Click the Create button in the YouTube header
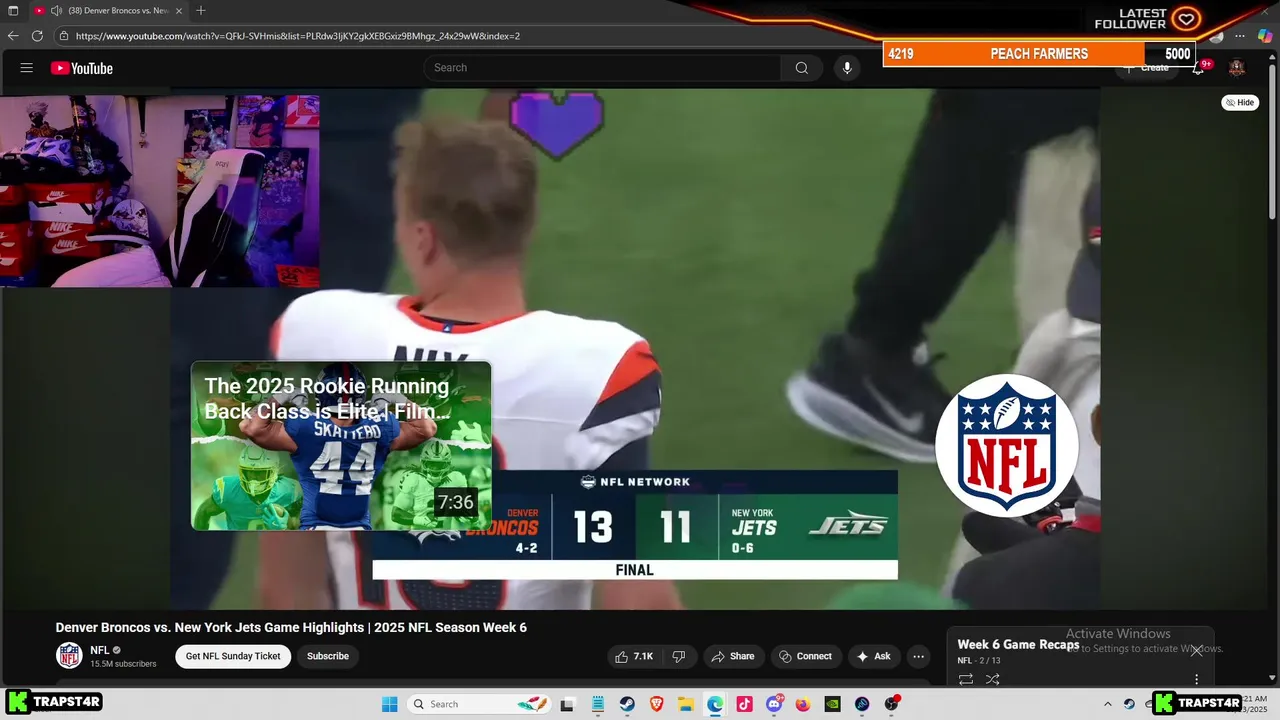This screenshot has height=720, width=1280. click(1147, 68)
